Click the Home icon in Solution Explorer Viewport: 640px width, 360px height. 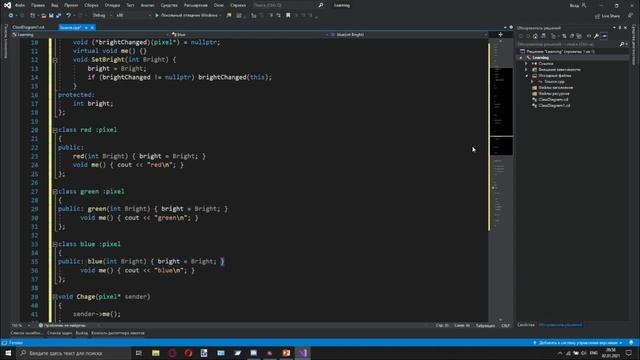535,36
